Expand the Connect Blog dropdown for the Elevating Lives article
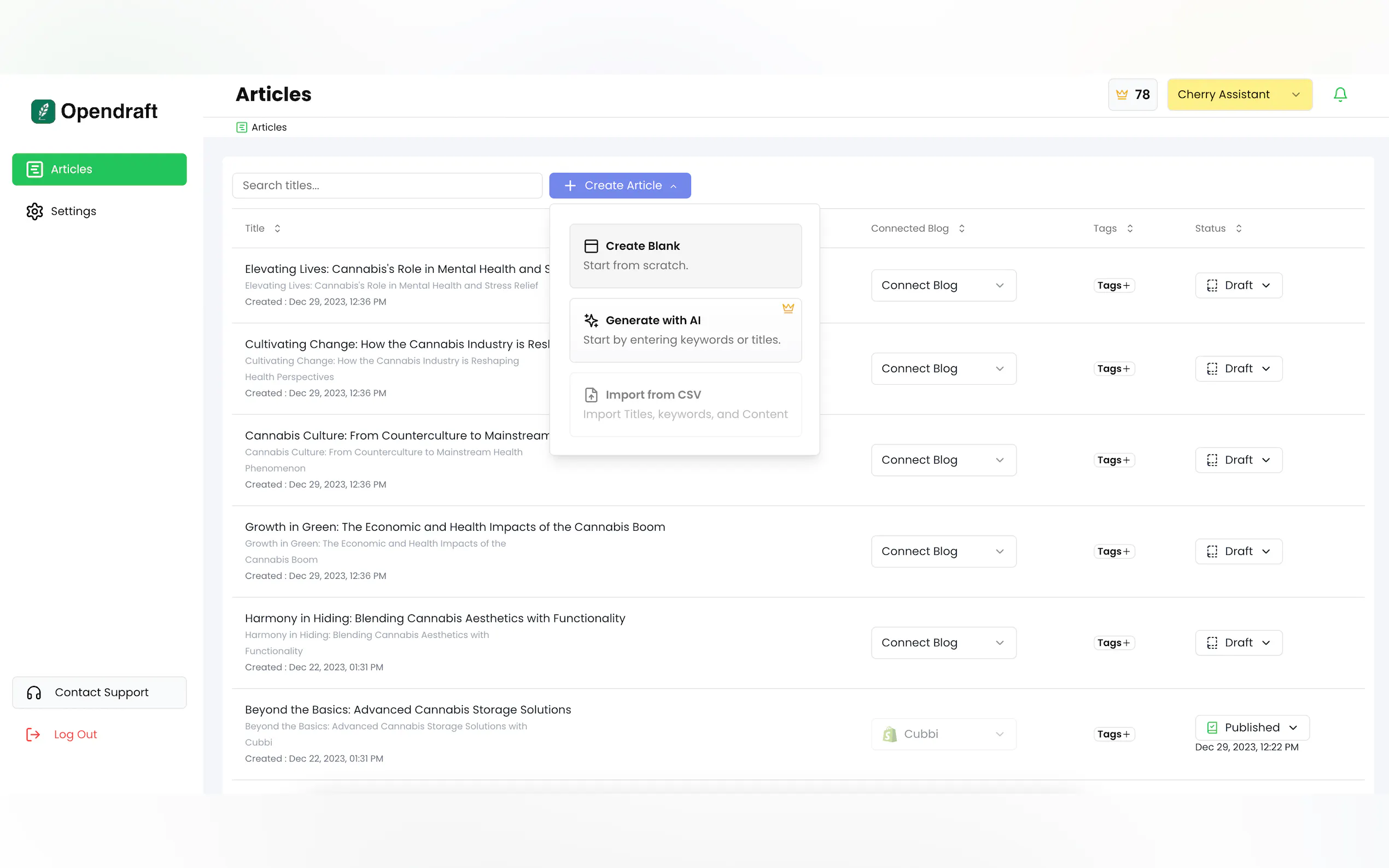The height and width of the screenshot is (868, 1389). (x=943, y=285)
